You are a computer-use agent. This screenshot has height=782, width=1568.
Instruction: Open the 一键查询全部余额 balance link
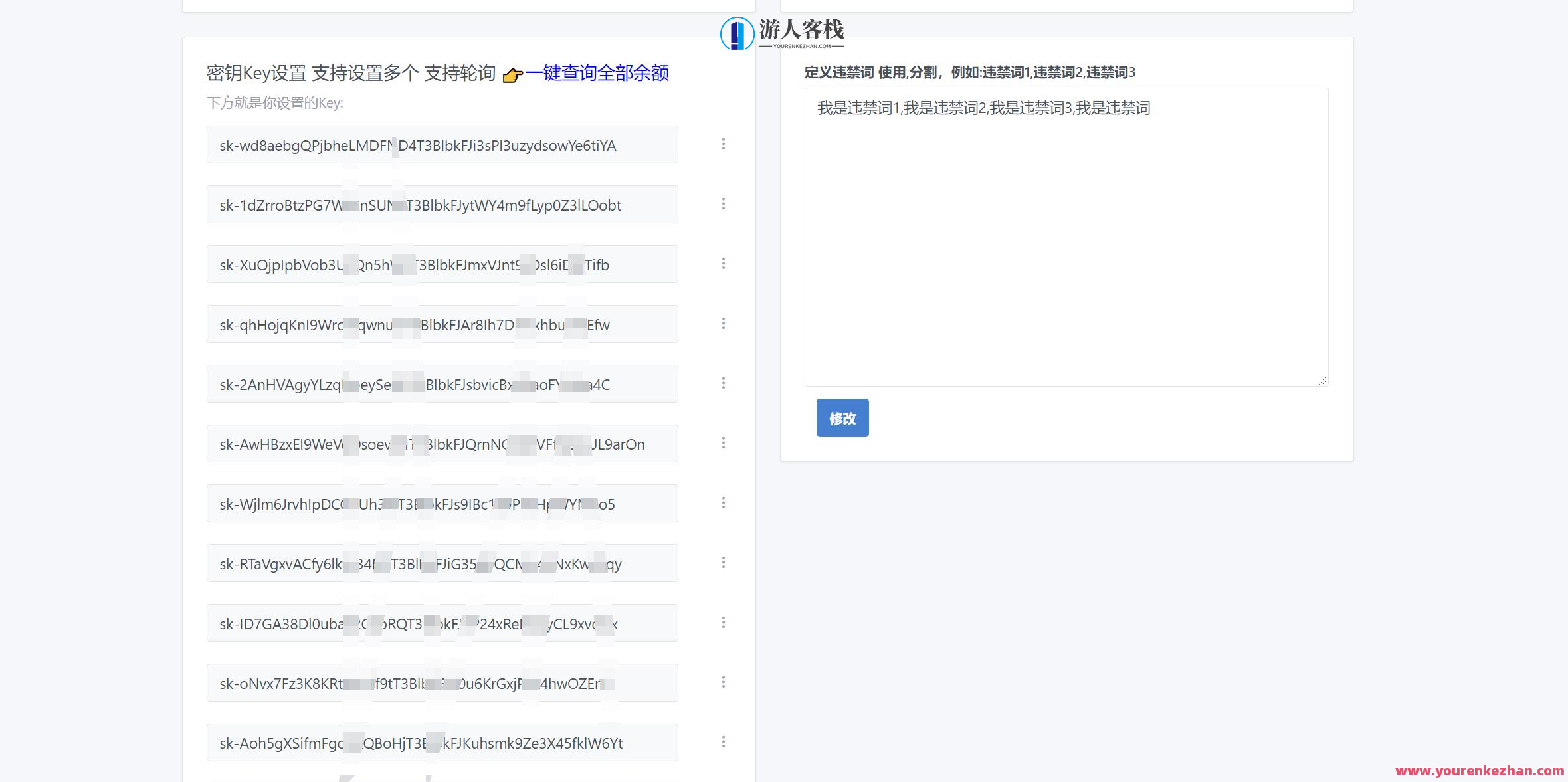point(599,73)
